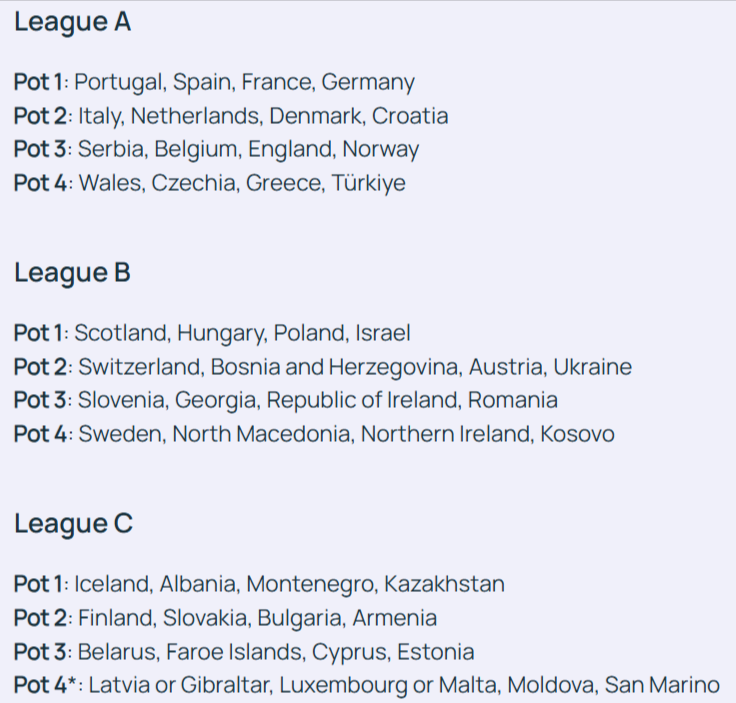Click Kazakhstan in League C Pot 1
This screenshot has height=703, width=736.
tap(444, 584)
